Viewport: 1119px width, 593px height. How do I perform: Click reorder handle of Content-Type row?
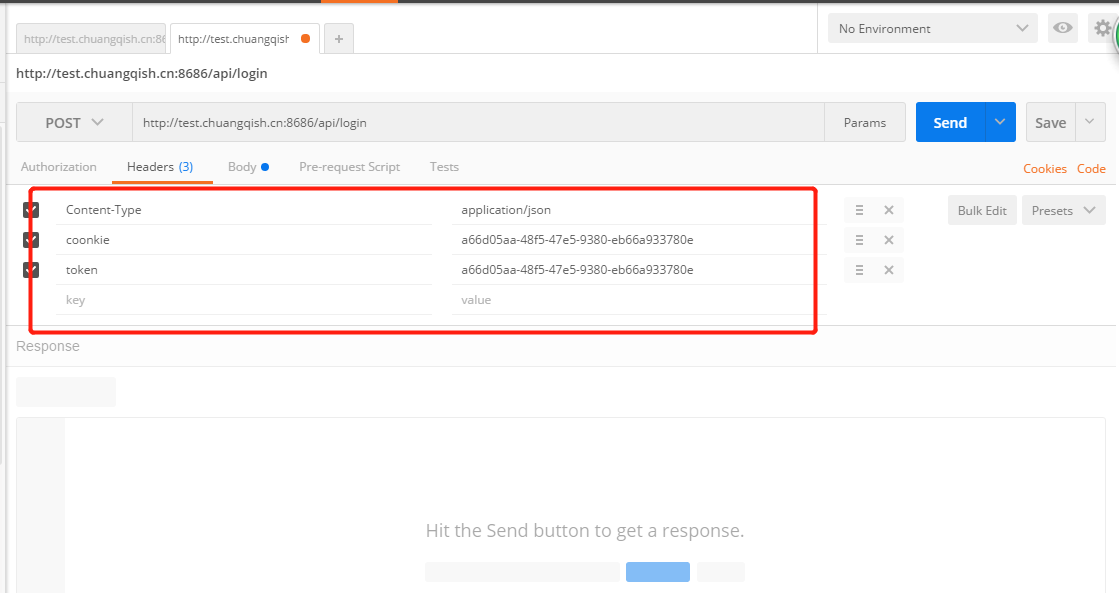coord(859,210)
